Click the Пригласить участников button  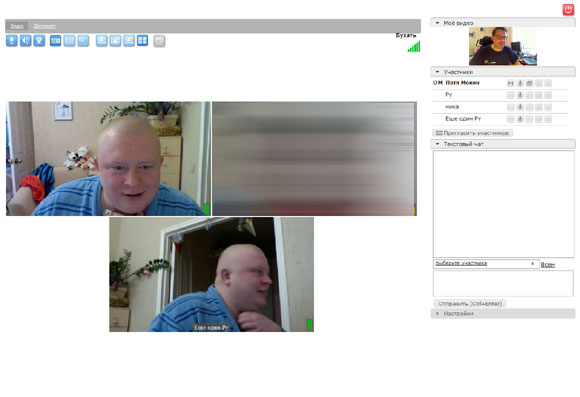pyautogui.click(x=472, y=133)
